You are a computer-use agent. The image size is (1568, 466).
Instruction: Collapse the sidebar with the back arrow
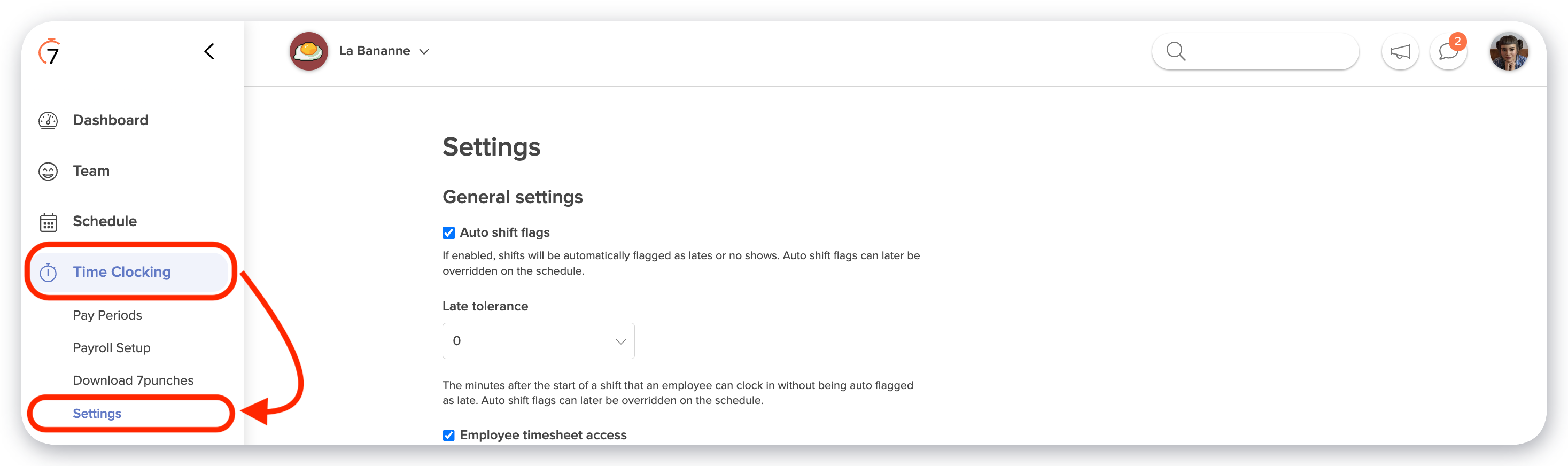coord(209,51)
